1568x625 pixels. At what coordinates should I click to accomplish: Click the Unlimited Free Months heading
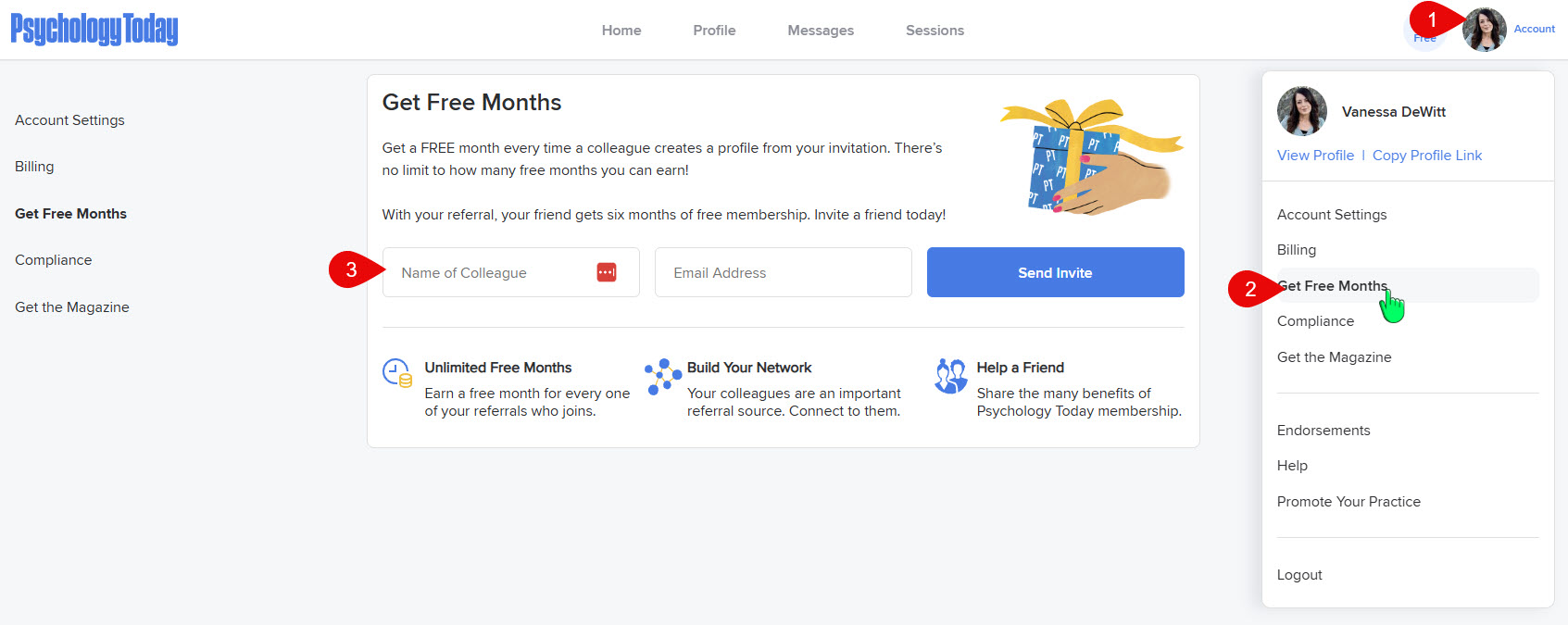[498, 368]
